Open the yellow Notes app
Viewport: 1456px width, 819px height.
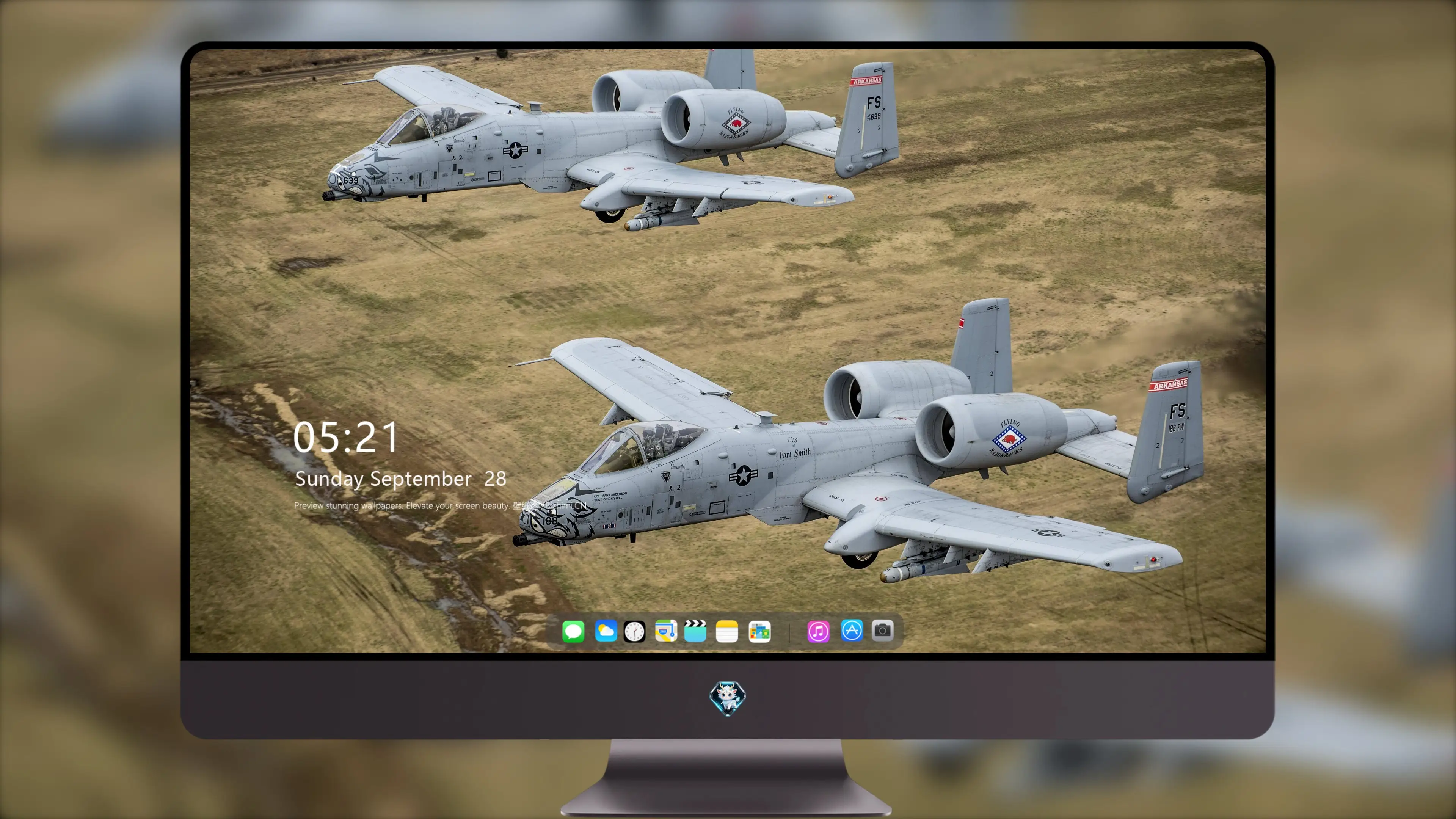coord(727,631)
